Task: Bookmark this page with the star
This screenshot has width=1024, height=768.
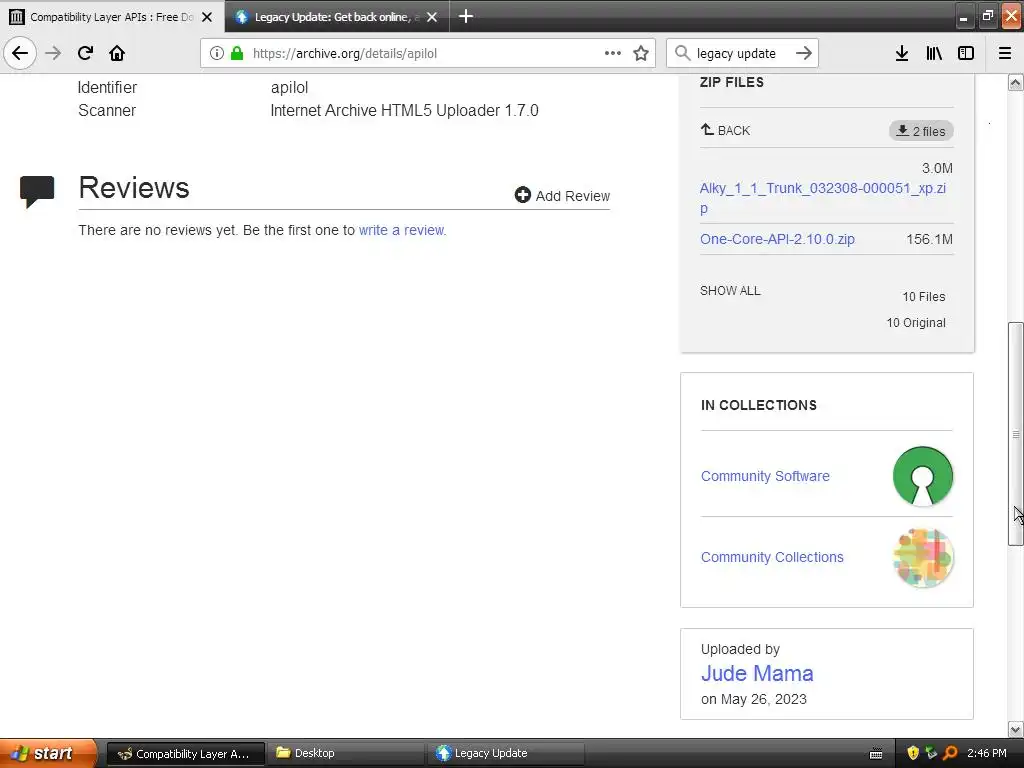Action: (x=641, y=53)
